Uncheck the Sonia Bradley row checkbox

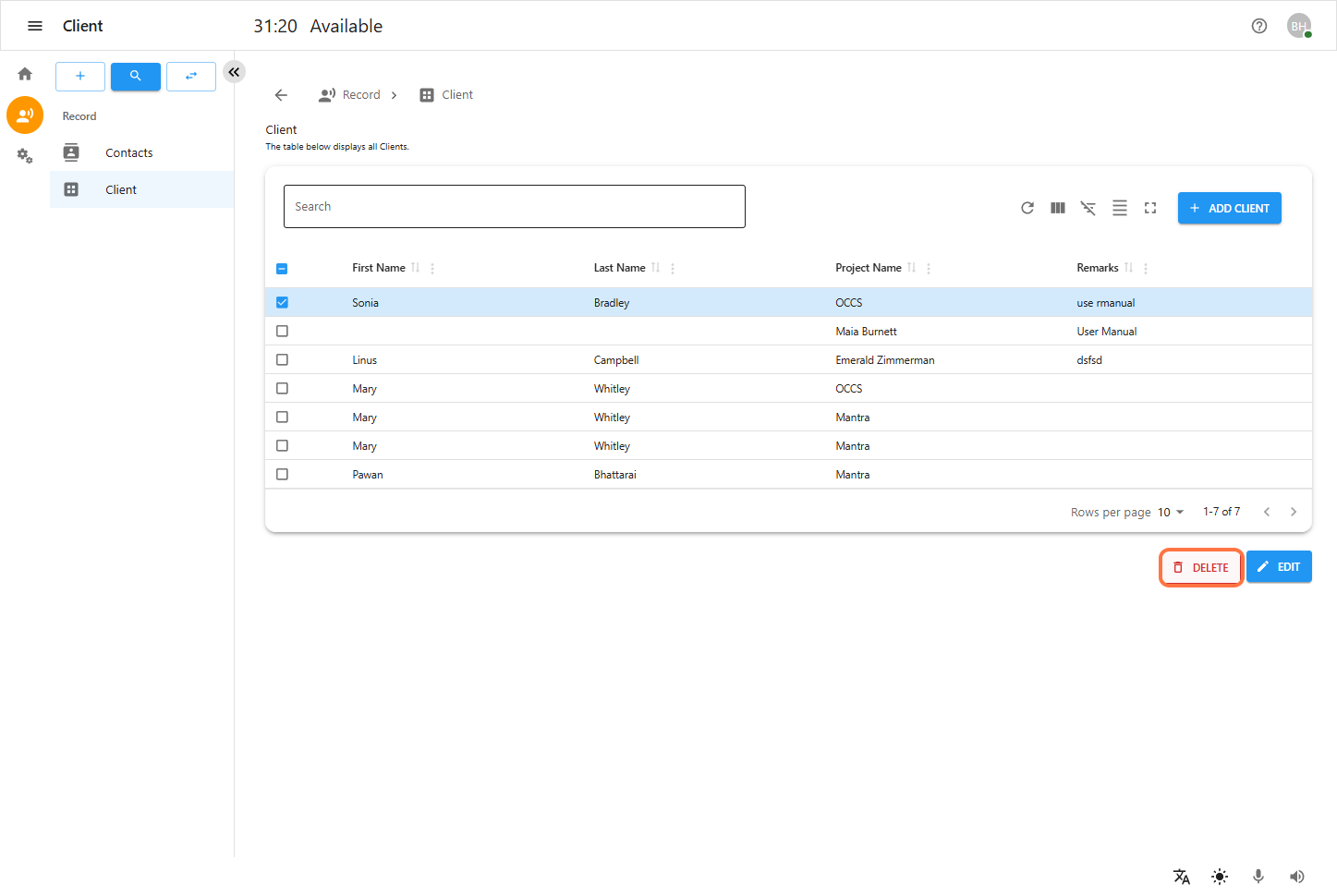pos(282,302)
